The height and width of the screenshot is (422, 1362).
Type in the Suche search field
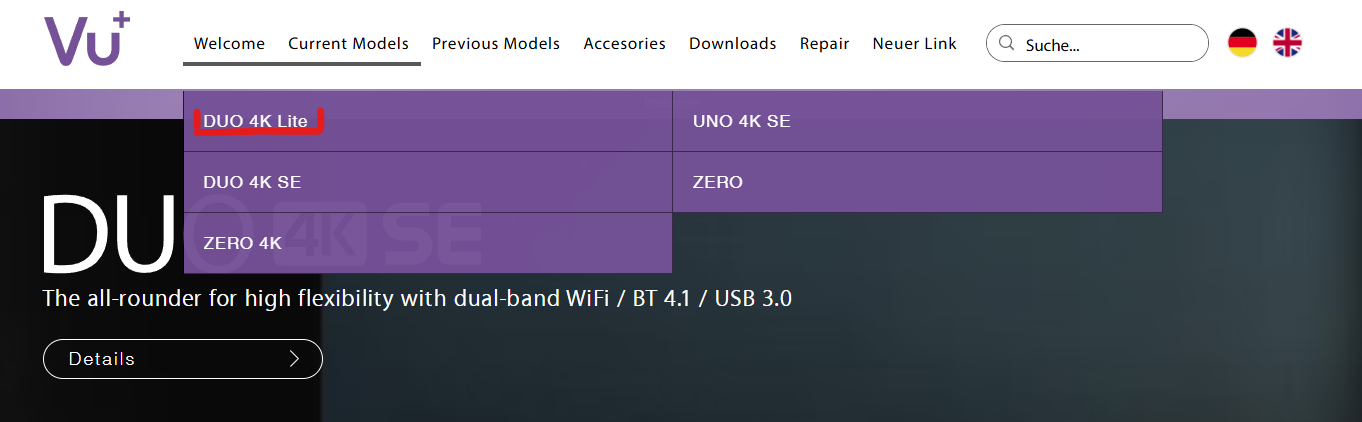point(1110,44)
